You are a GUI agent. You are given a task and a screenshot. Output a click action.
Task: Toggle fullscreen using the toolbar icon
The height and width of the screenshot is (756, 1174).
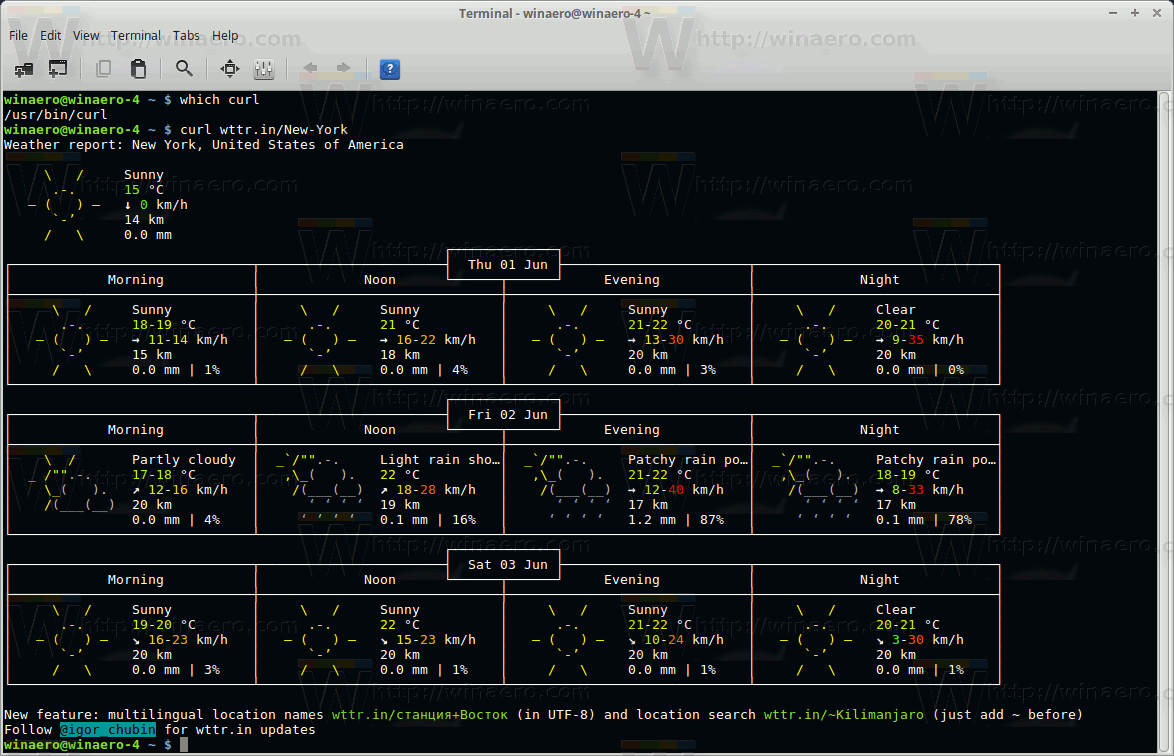(x=229, y=69)
